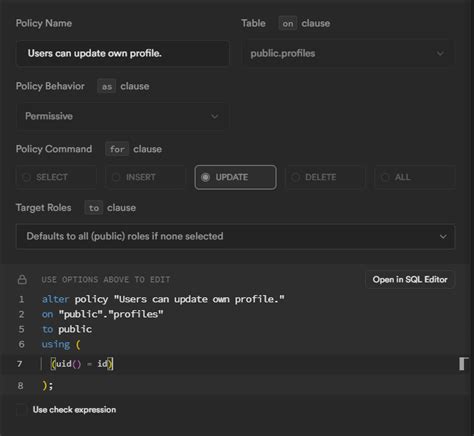
Task: Click the 'to' clause badge
Action: tap(94, 208)
